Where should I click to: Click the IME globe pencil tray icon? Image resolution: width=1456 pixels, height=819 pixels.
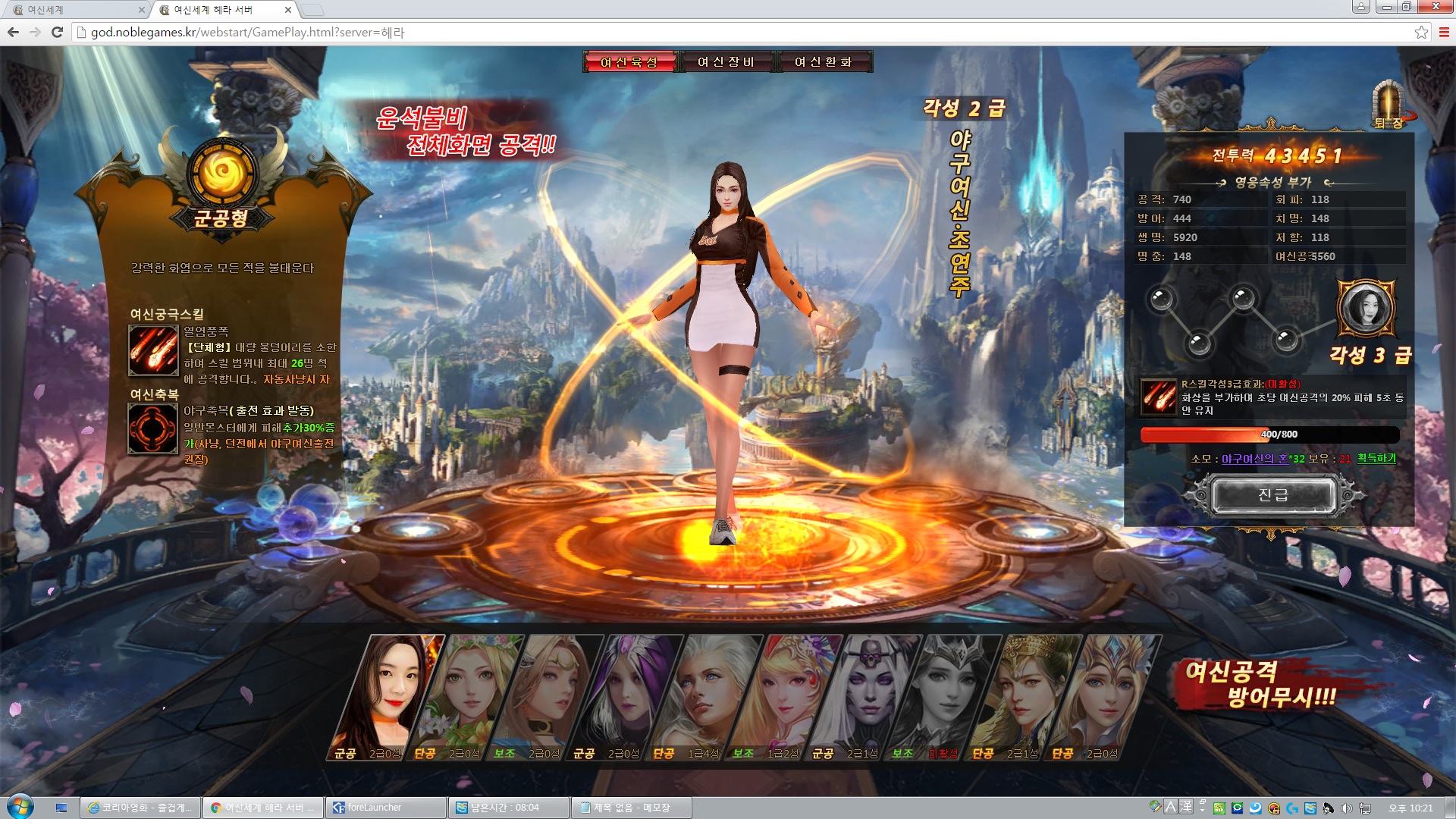tap(1155, 806)
